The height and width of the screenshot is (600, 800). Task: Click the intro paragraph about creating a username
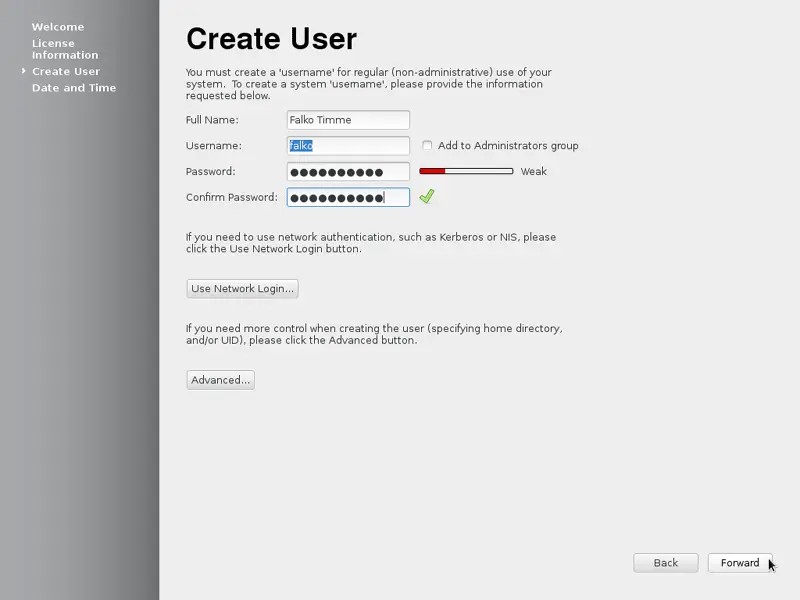[368, 84]
